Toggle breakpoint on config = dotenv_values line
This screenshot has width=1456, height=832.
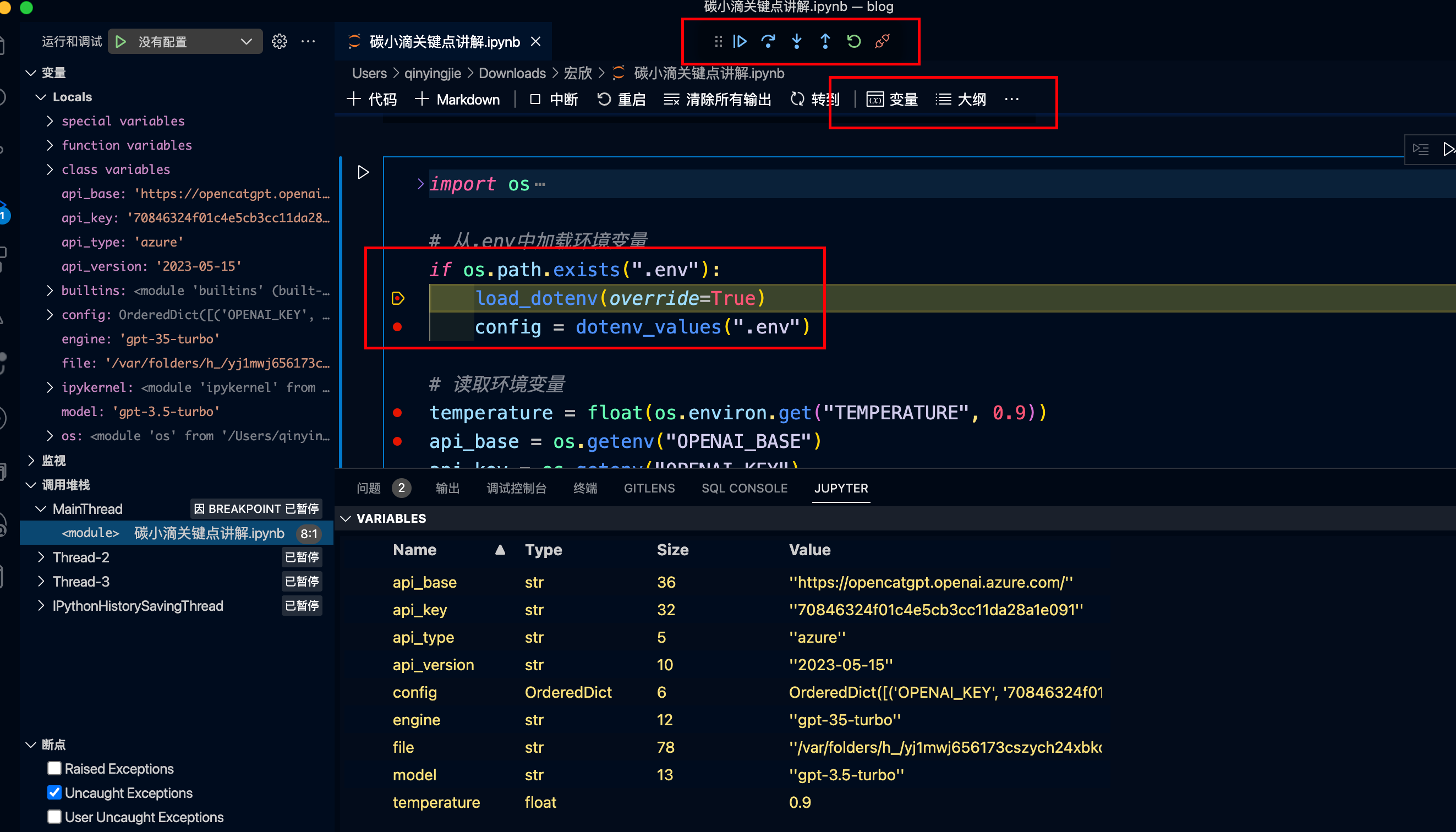(x=398, y=327)
